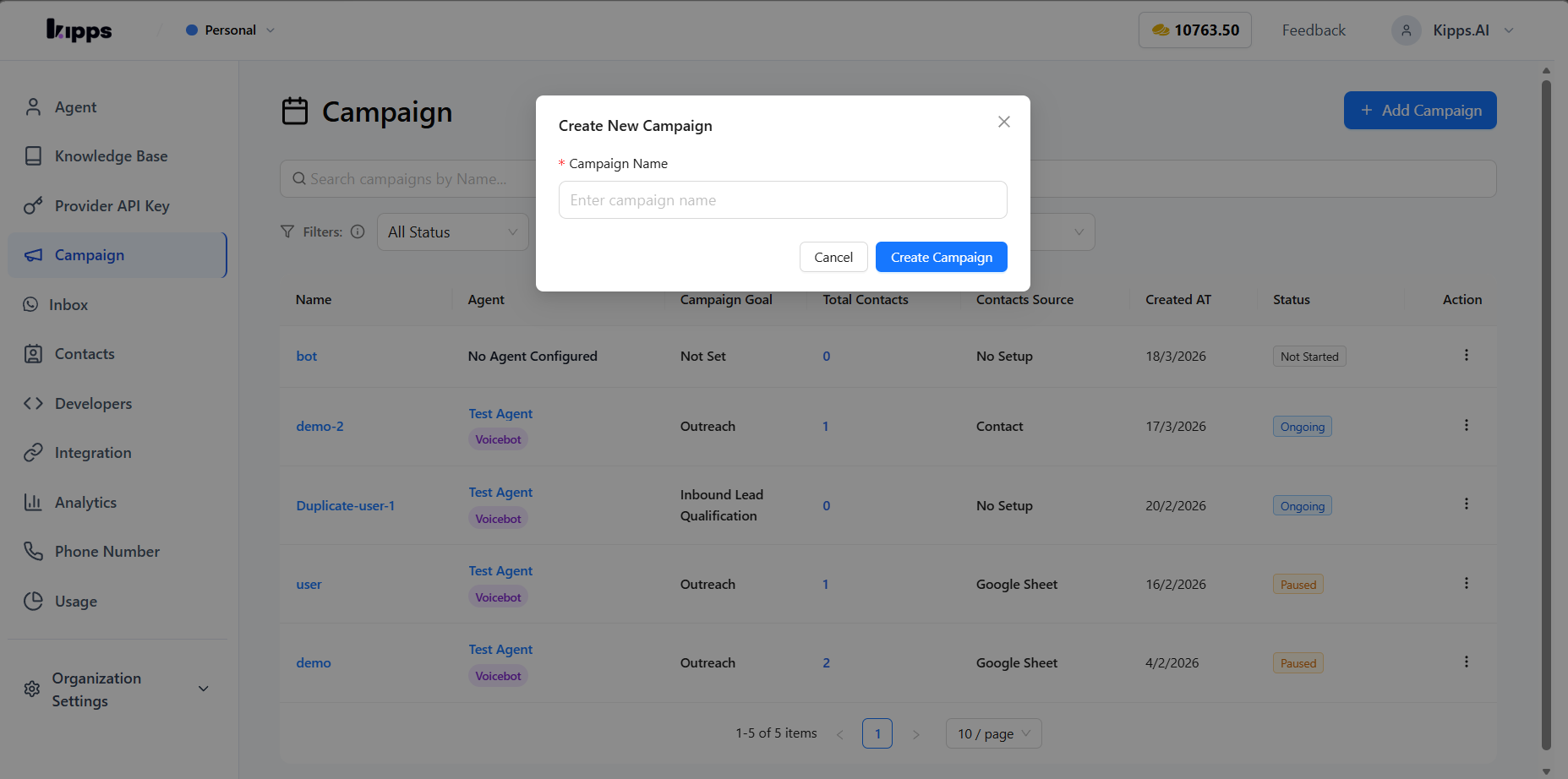Click the Knowledge Base book icon
This screenshot has height=779, width=1568.
pos(33,156)
